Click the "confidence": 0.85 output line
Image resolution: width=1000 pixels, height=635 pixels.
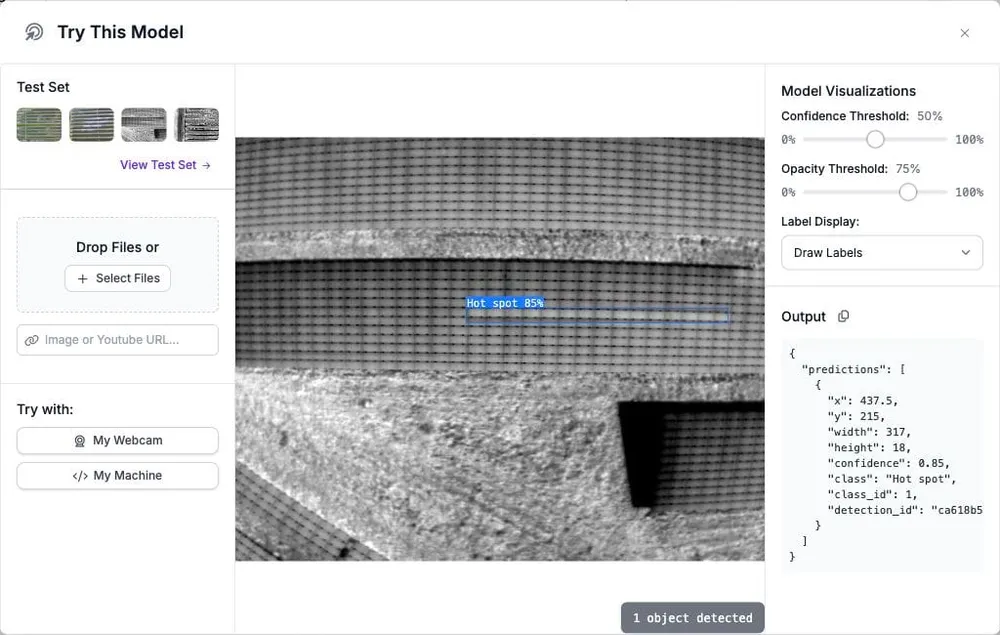888,463
